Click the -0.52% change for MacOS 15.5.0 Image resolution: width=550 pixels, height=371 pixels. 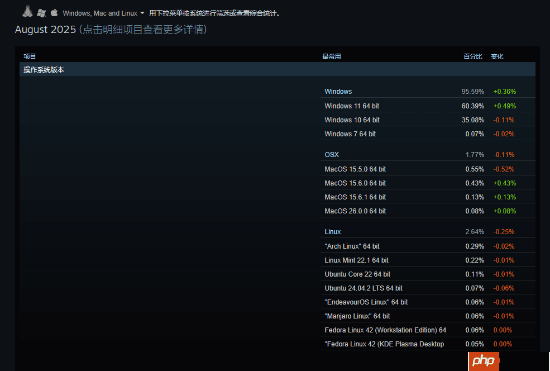click(x=503, y=169)
